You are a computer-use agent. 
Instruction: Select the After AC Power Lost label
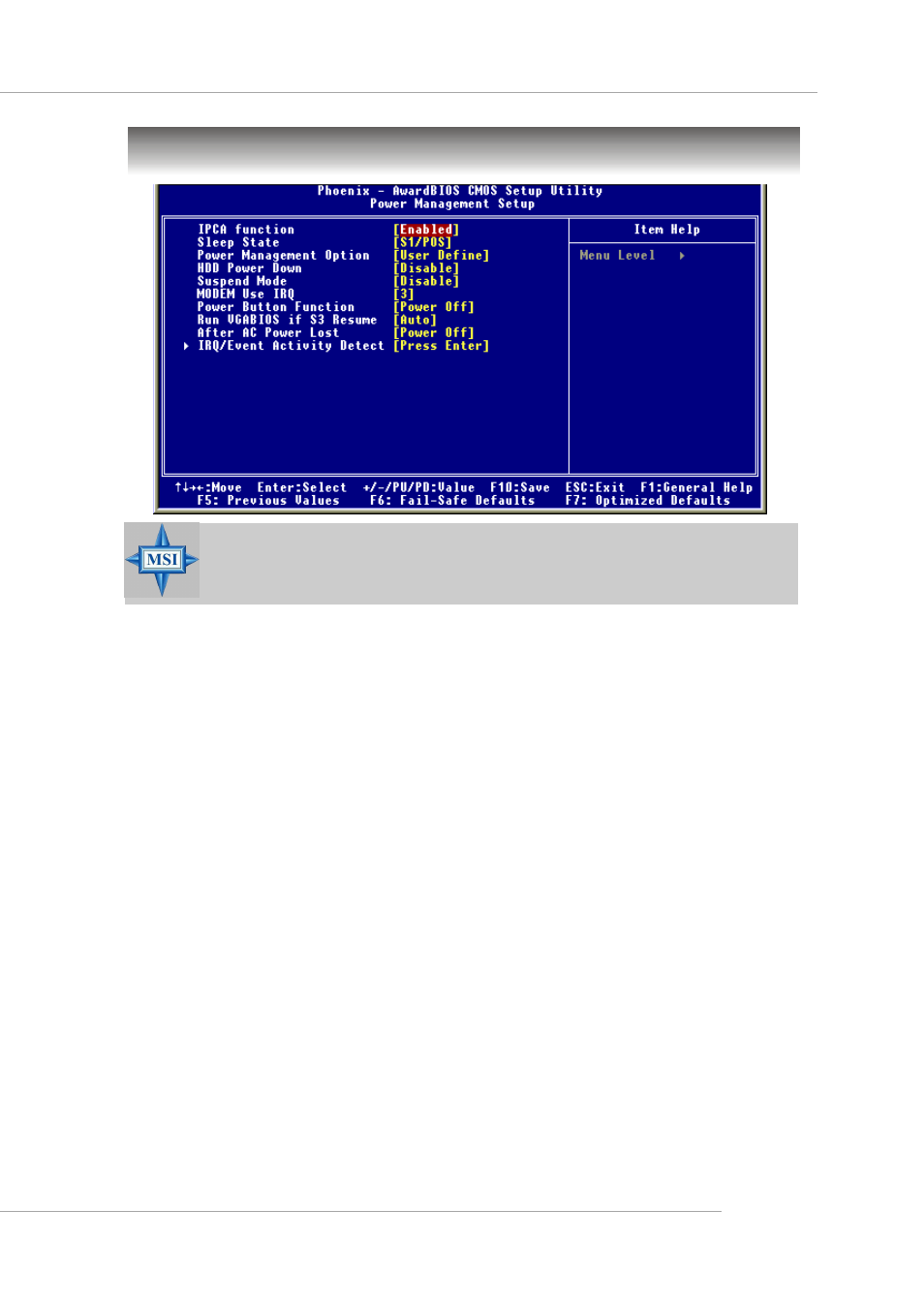point(268,333)
